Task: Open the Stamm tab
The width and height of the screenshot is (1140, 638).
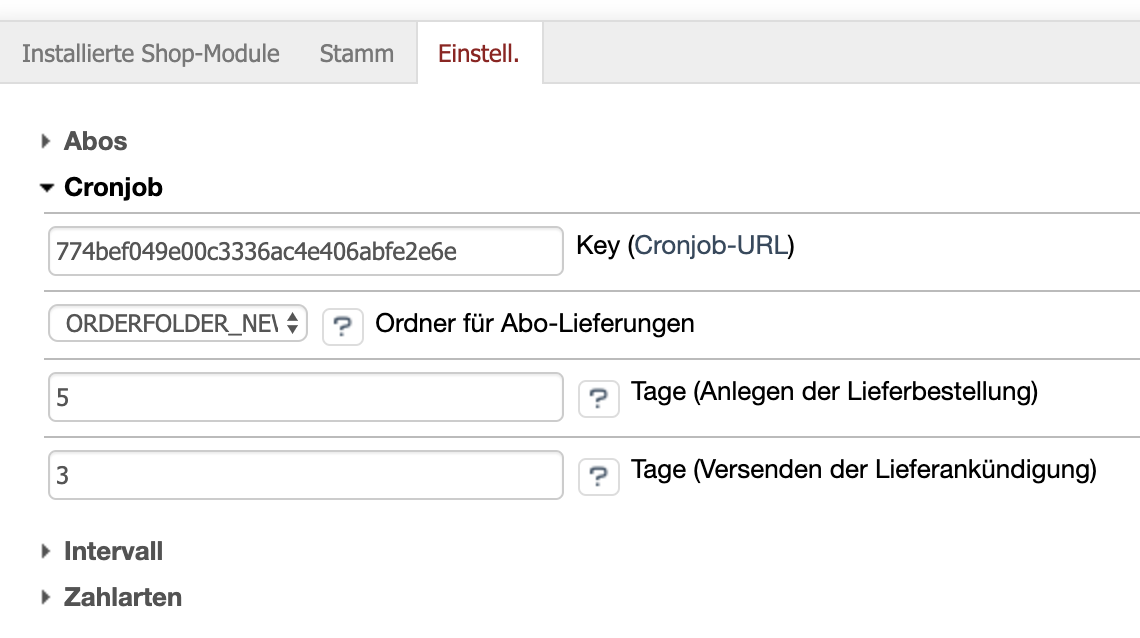Action: (357, 53)
